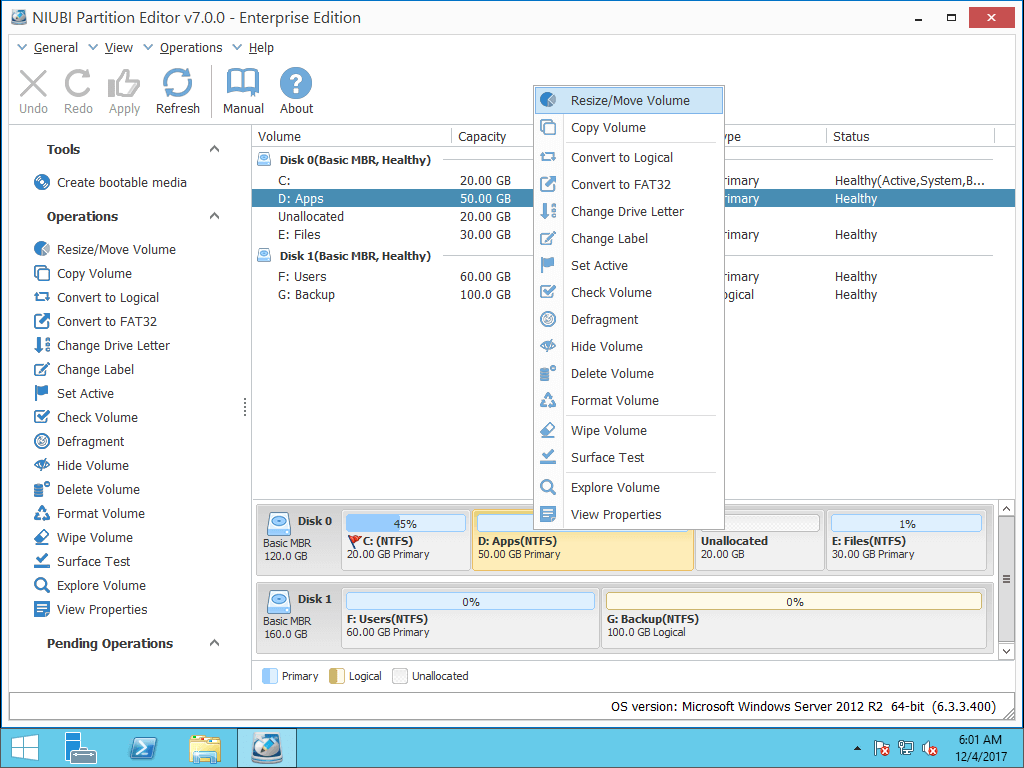Viewport: 1024px width, 768px height.
Task: Choose Check Volume in context menu
Action: pos(629,293)
